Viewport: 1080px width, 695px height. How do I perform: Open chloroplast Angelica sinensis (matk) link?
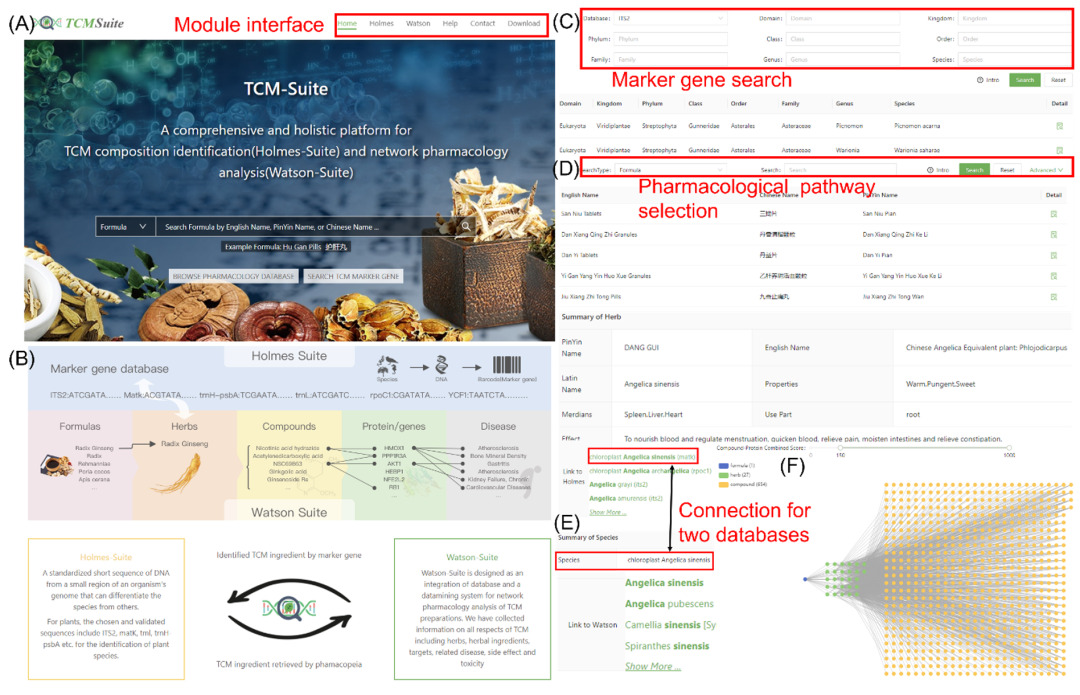(643, 457)
